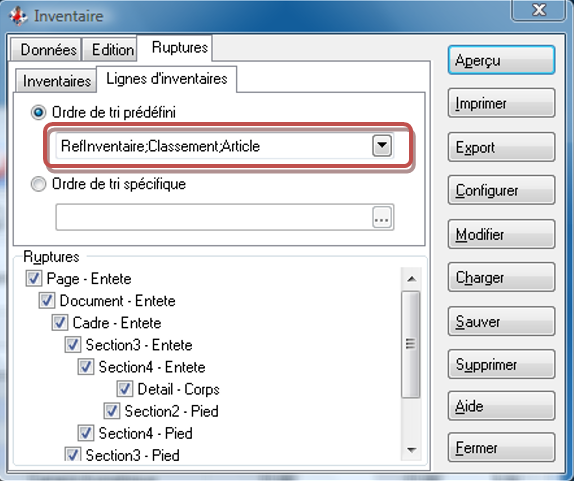Viewport: 574px width, 481px height.
Task: Click the scroll down arrow in Ruptures list
Action: click(411, 450)
